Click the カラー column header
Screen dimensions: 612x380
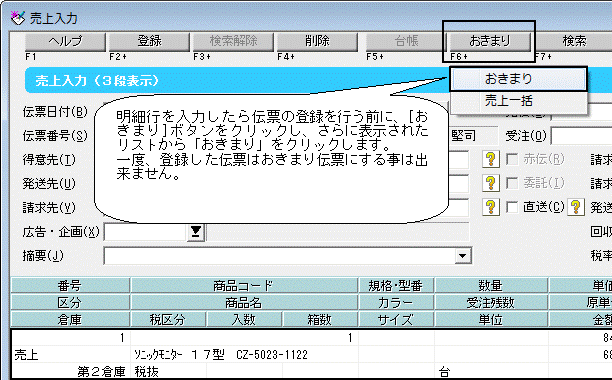pyautogui.click(x=395, y=303)
